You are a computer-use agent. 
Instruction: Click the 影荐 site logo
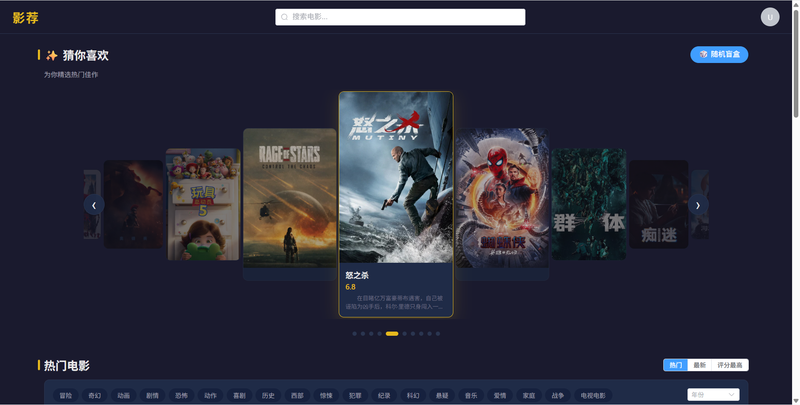pos(26,18)
